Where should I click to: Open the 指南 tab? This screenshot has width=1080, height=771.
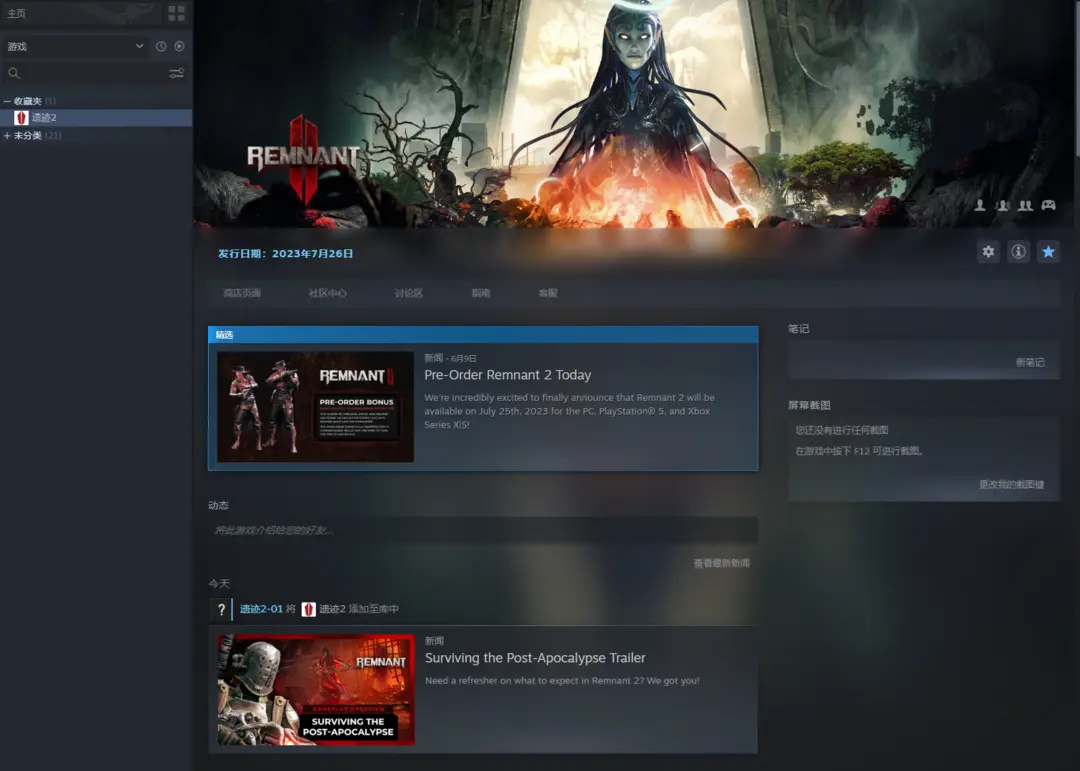pos(481,293)
